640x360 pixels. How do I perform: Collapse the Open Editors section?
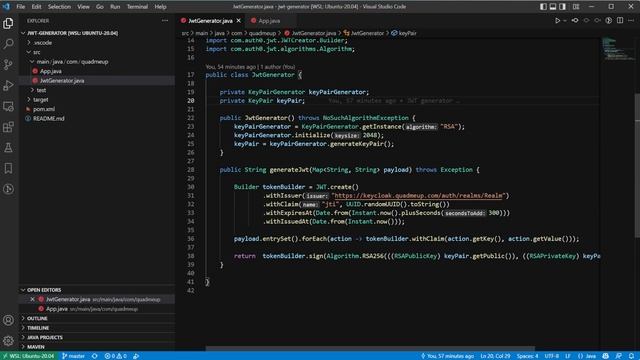tap(97, 290)
